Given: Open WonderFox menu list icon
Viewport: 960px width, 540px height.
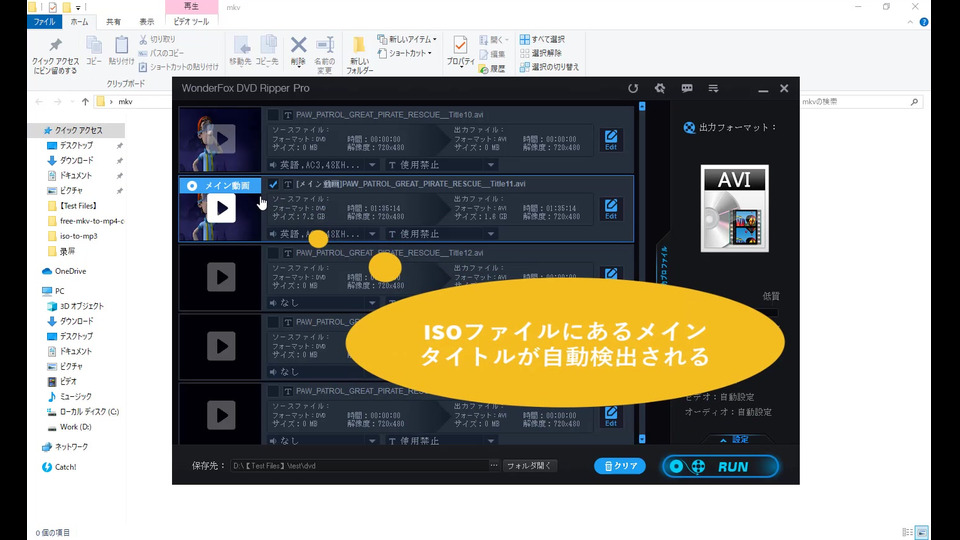Looking at the screenshot, I should coord(713,88).
